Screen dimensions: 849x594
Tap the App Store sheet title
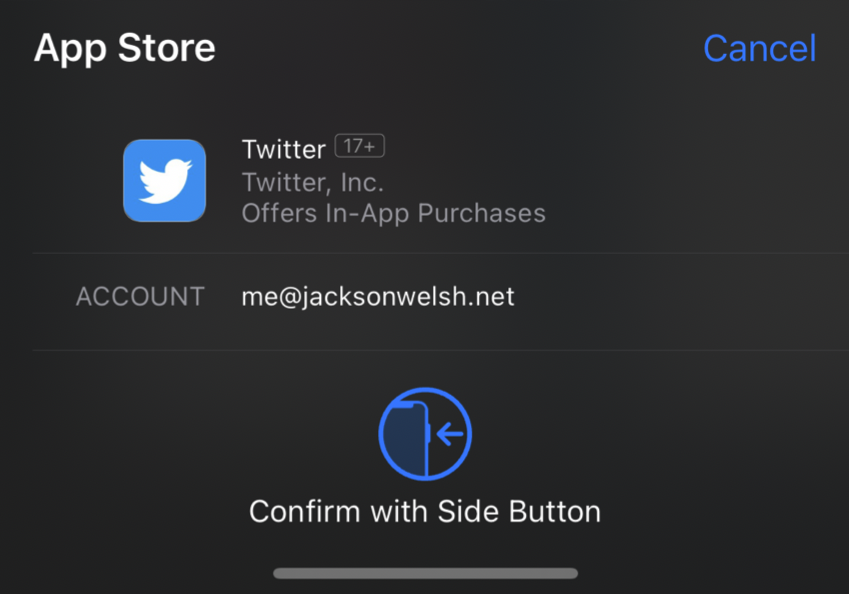124,48
